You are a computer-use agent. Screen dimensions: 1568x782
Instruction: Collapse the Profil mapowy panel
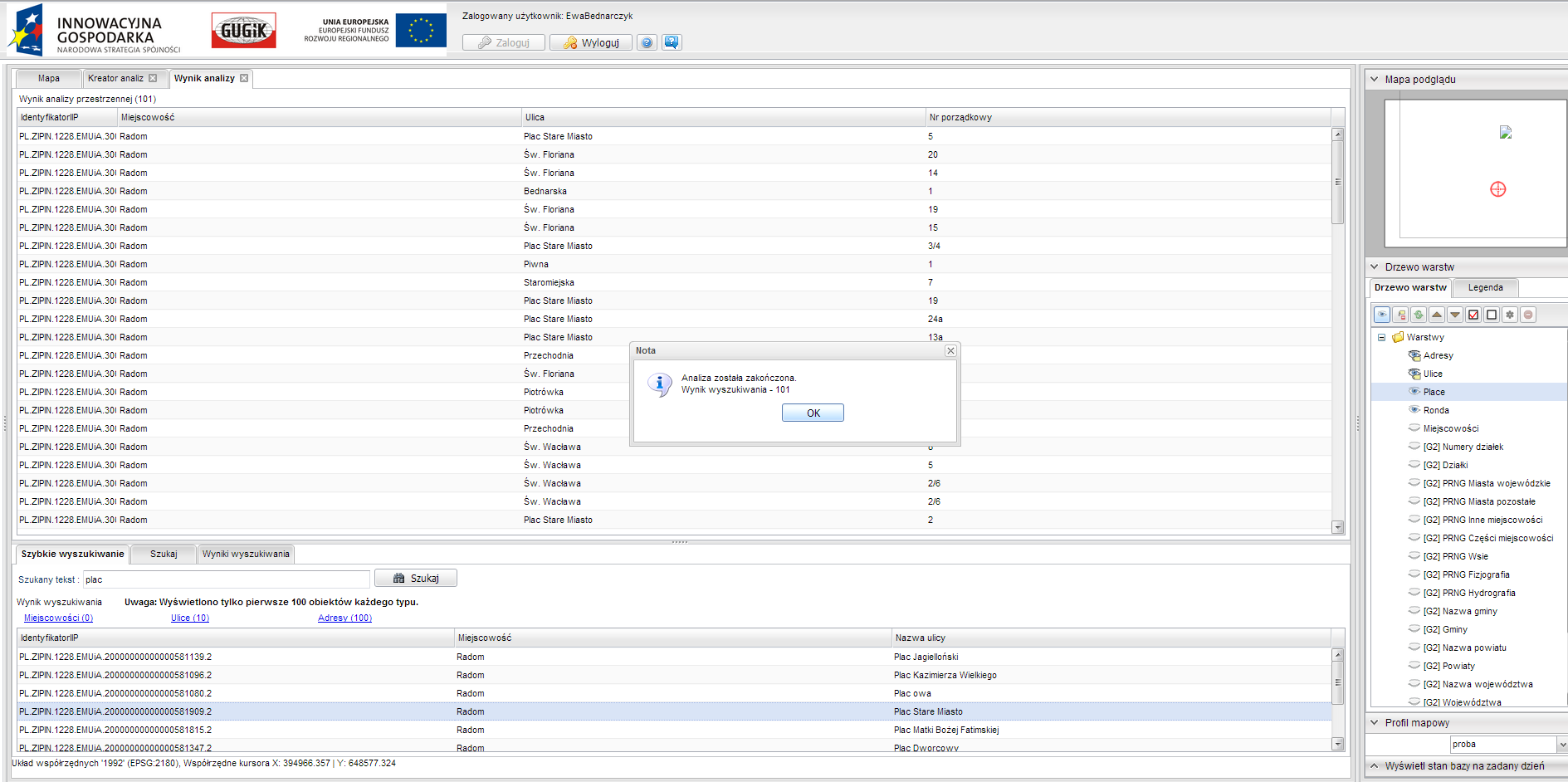pos(1375,722)
